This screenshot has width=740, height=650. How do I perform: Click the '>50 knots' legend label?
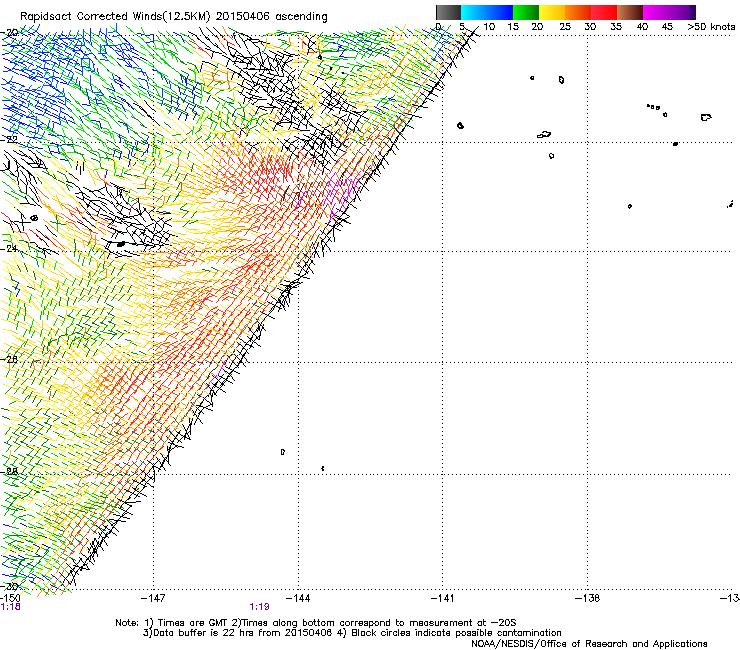pyautogui.click(x=711, y=27)
